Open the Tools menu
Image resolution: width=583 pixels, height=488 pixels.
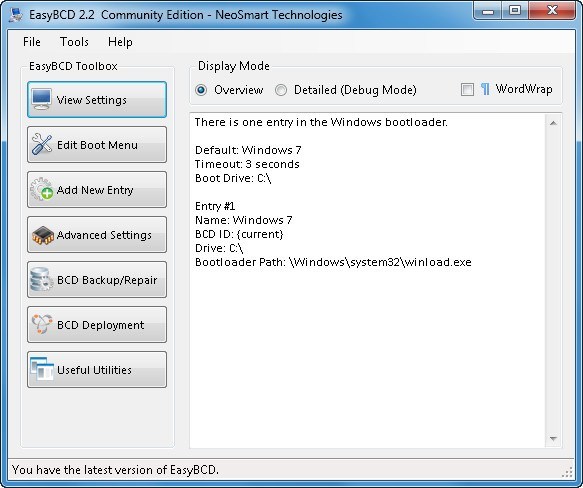[74, 42]
